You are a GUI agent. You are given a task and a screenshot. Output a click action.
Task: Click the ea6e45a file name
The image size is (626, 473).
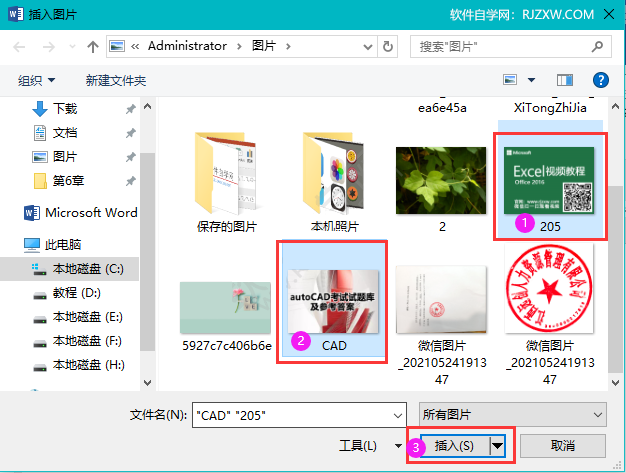[442, 108]
